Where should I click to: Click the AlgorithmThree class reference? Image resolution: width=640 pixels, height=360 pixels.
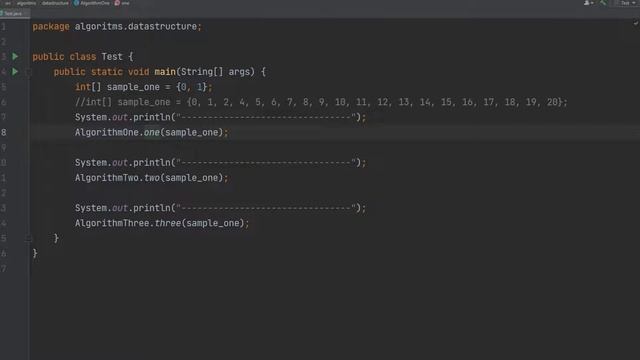point(112,223)
